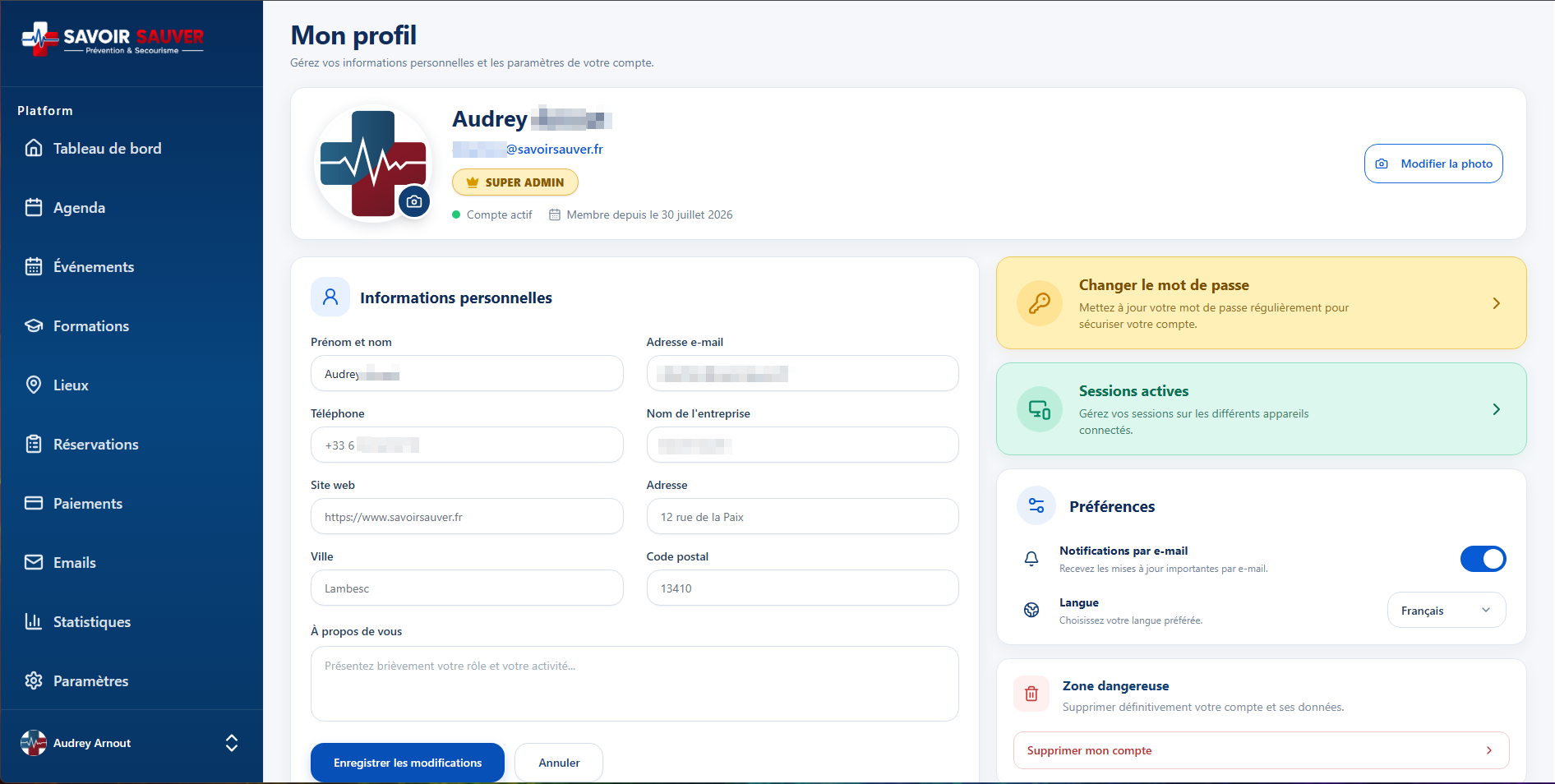
Task: Click the devices icon in Sessions actives
Action: [x=1040, y=409]
